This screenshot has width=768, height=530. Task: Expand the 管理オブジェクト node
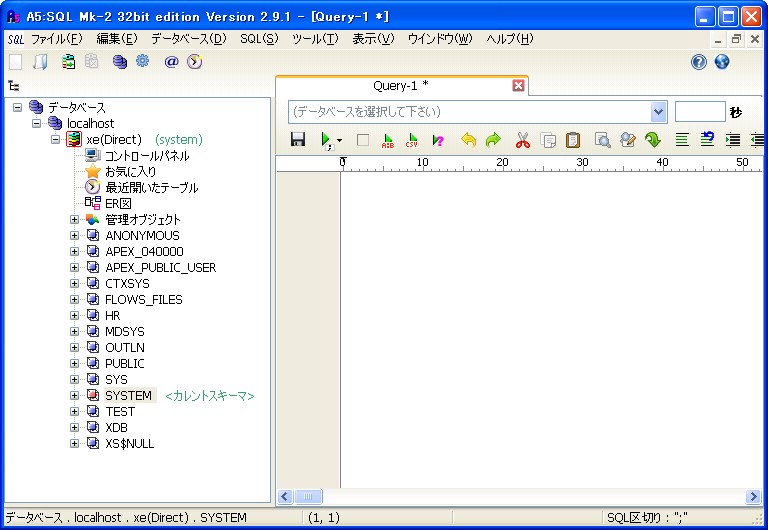point(74,219)
